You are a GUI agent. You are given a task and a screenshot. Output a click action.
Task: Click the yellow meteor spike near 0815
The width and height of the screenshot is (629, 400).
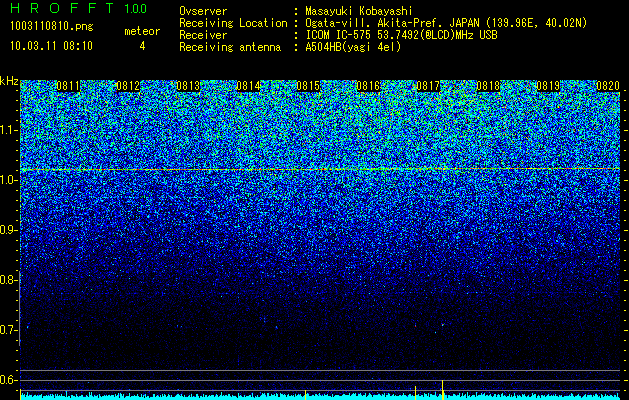(306, 394)
